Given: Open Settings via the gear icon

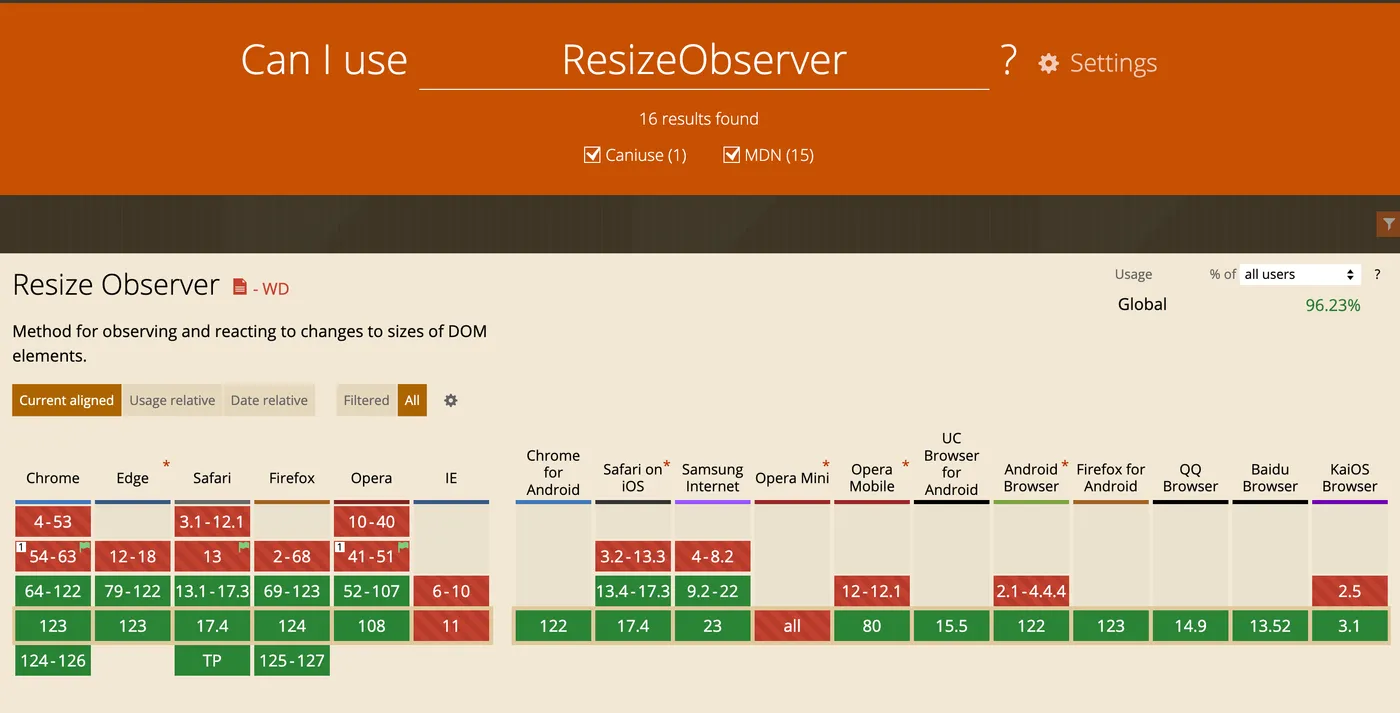Looking at the screenshot, I should (1048, 64).
